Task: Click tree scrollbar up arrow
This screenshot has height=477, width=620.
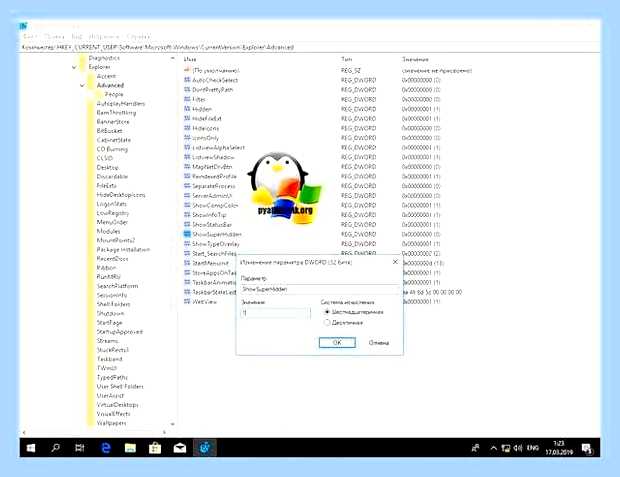Action: 172,58
